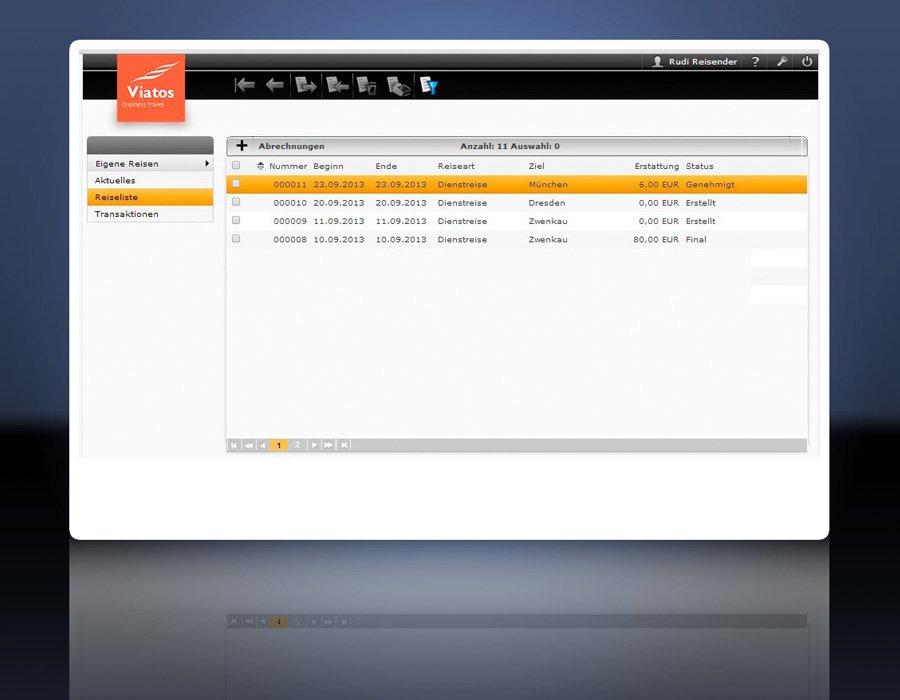Viewport: 900px width, 700px height.
Task: Open the Eigene Reisen menu entry
Action: click(150, 164)
